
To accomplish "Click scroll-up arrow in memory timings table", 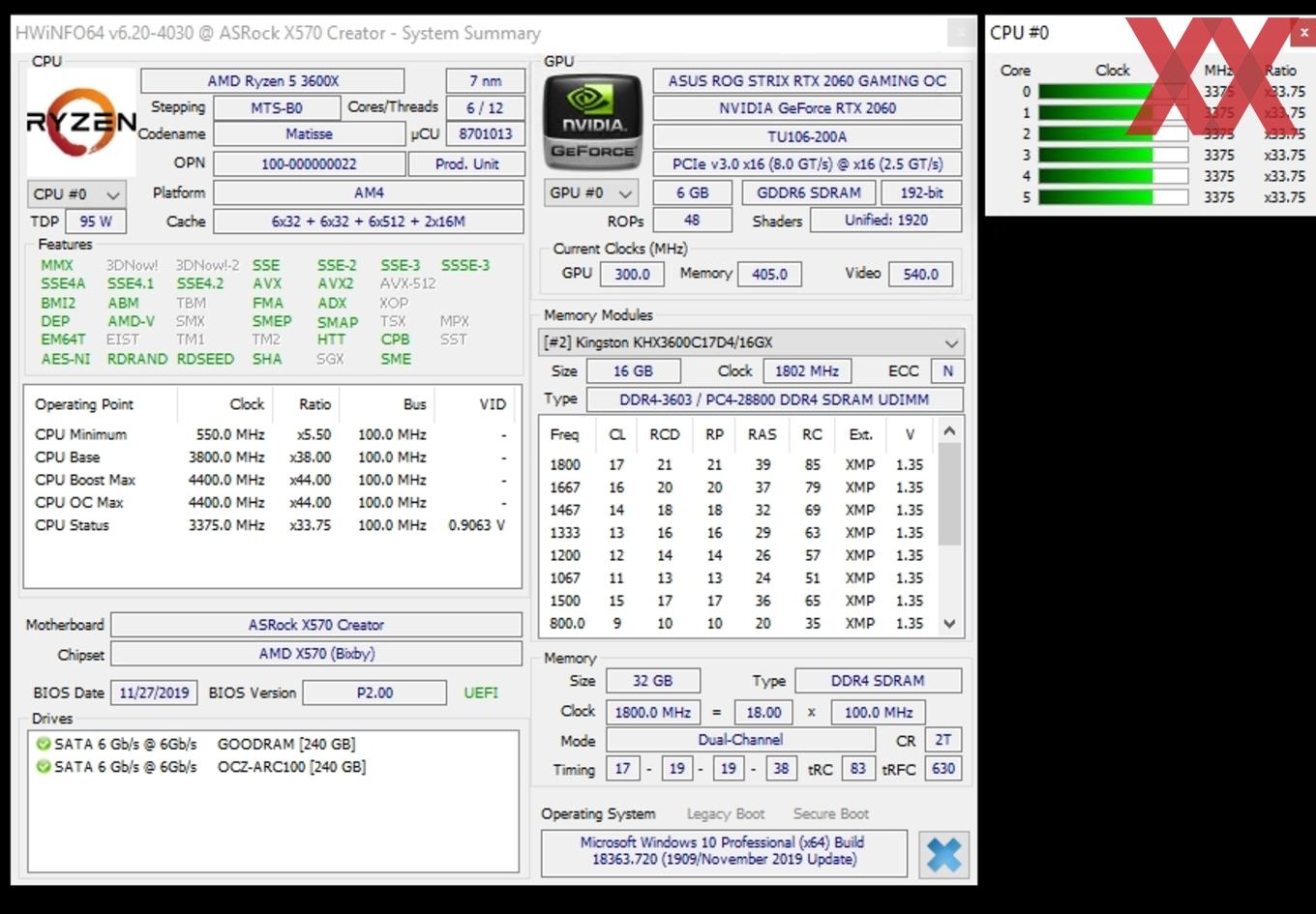I will [x=950, y=430].
